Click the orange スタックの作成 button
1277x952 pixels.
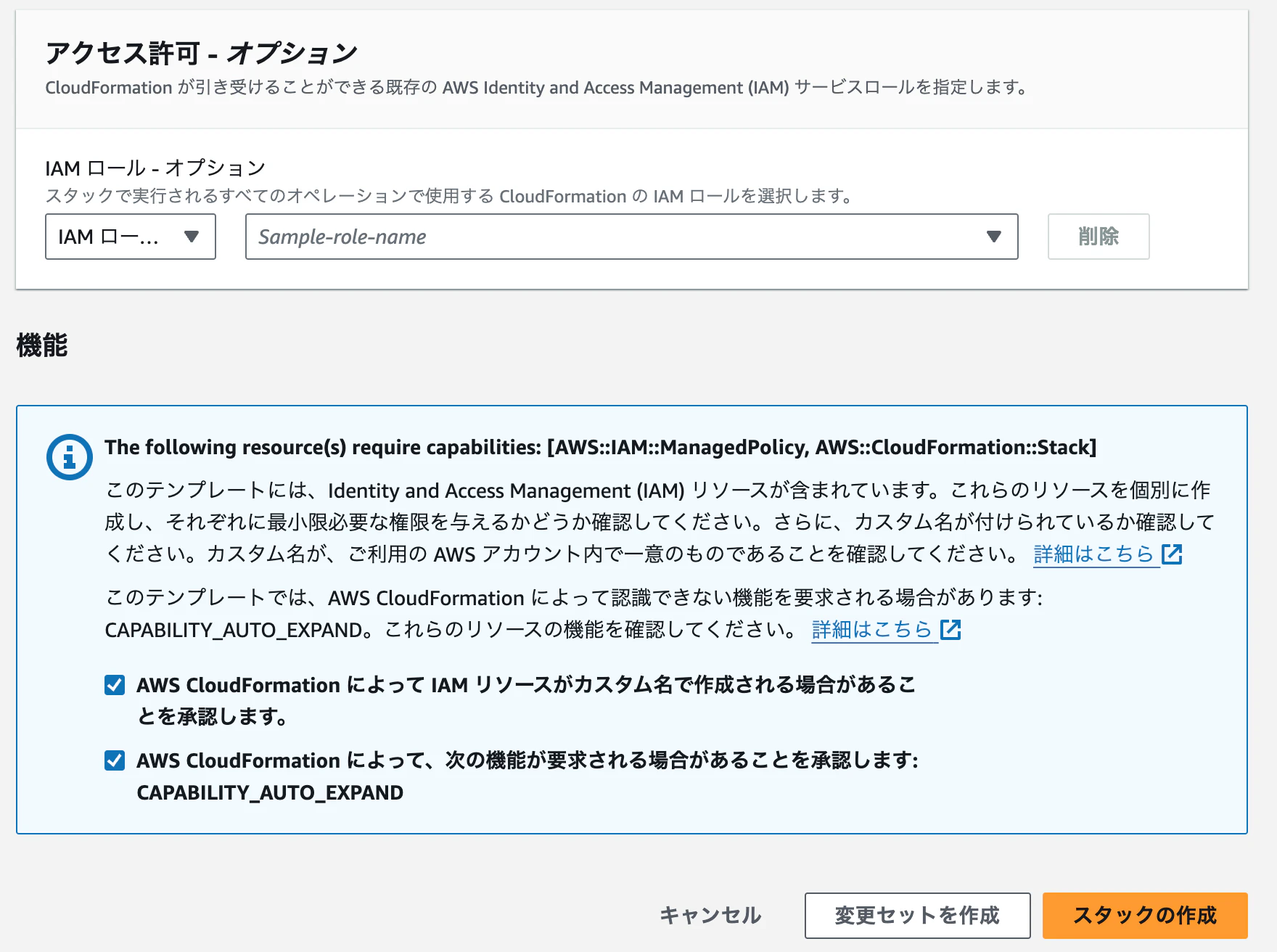[x=1145, y=916]
